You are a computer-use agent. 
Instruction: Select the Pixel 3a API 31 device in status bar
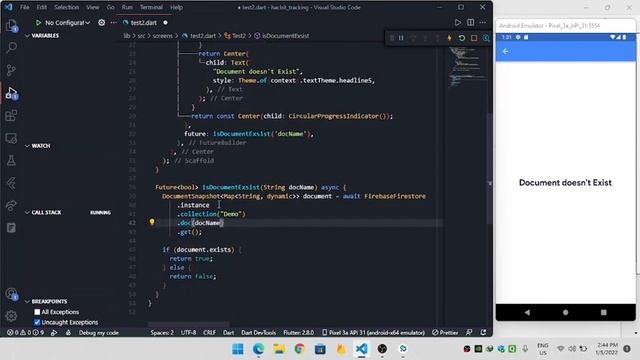point(373,333)
